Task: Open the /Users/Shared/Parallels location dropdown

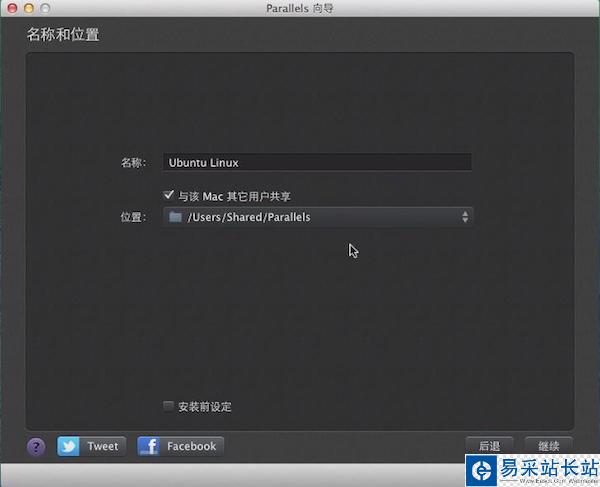Action: point(318,217)
